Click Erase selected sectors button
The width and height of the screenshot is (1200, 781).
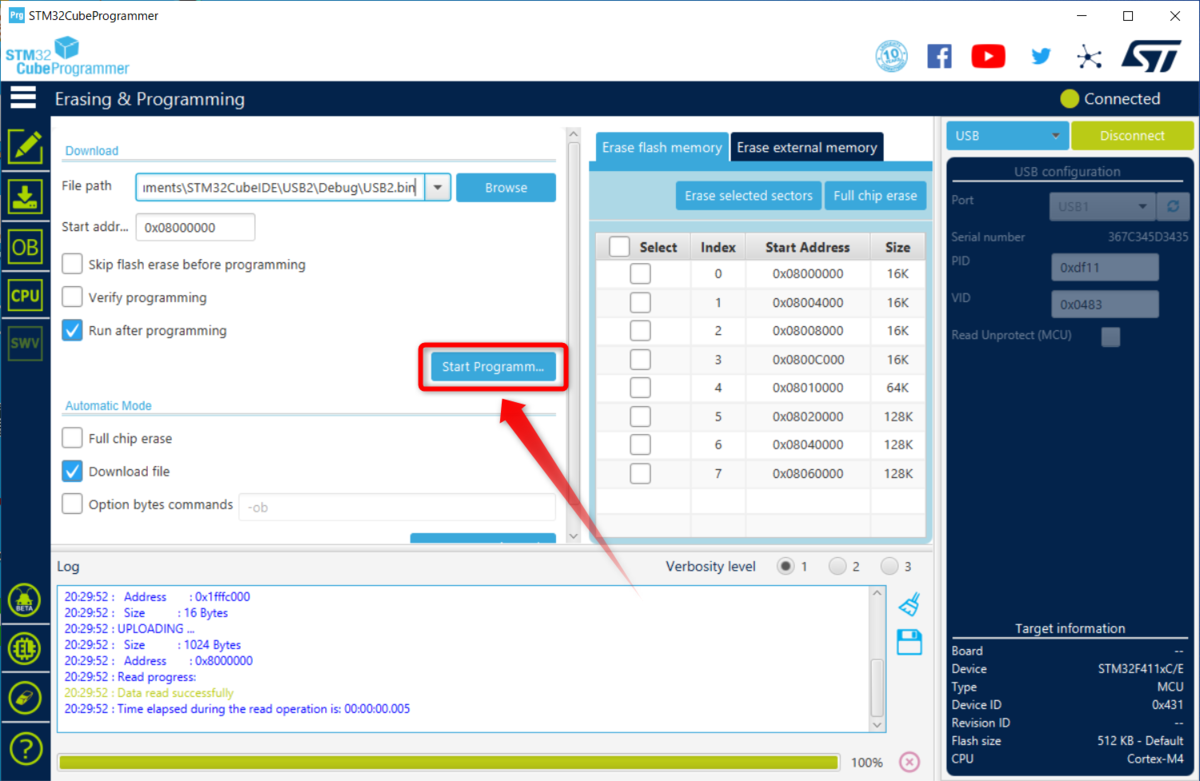click(749, 195)
